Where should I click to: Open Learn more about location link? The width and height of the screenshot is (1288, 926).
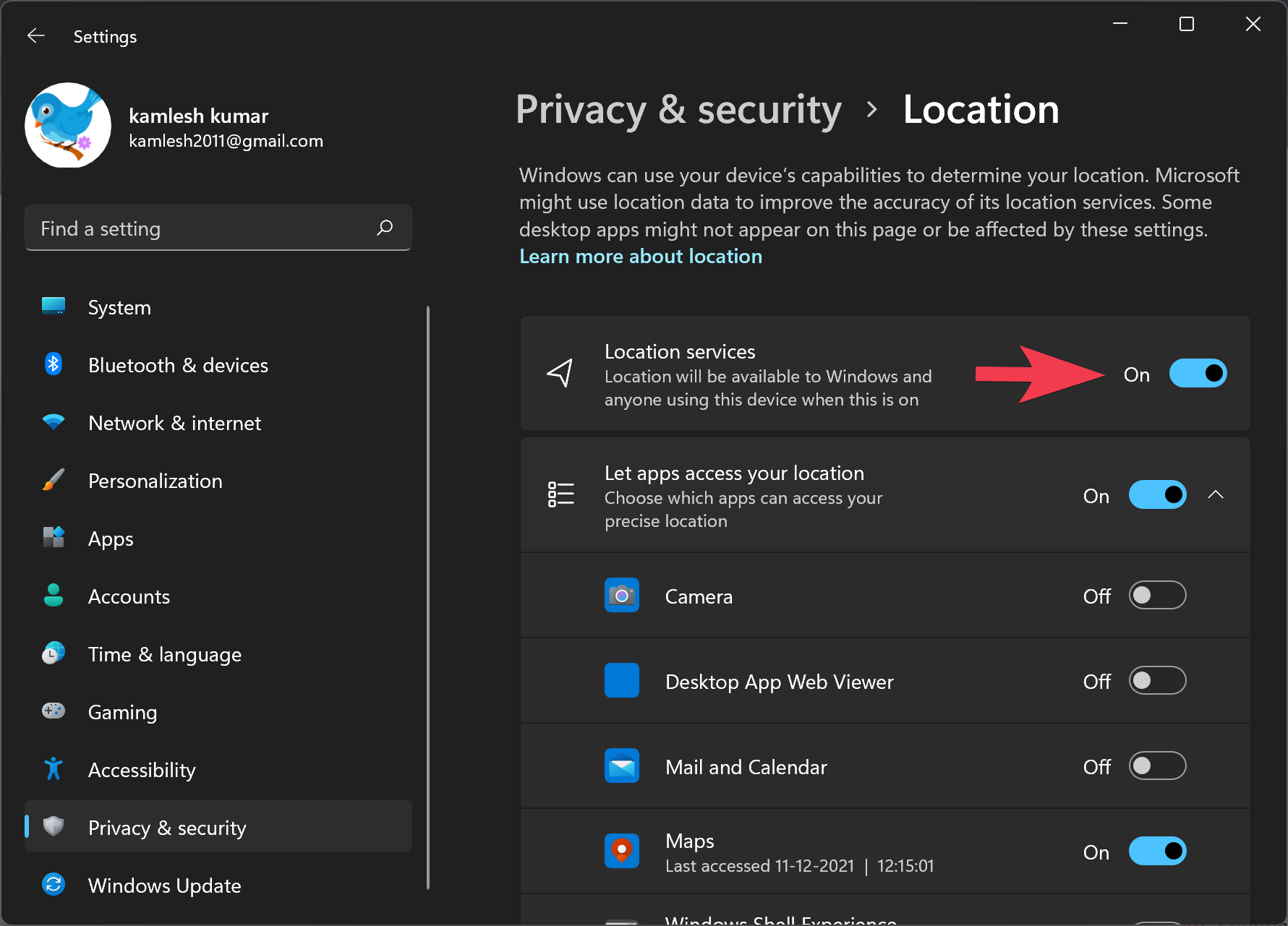pyautogui.click(x=641, y=257)
